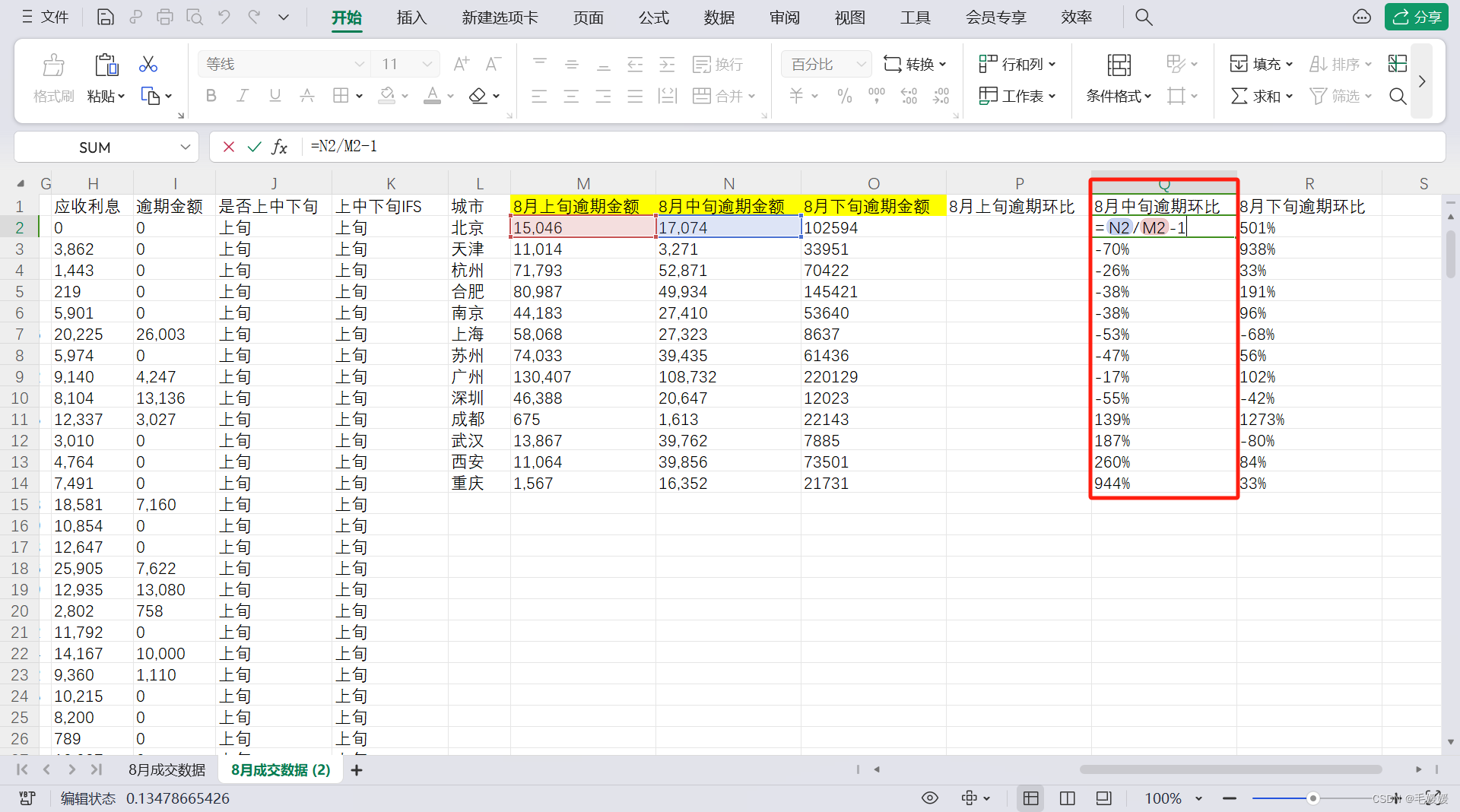
Task: Click the Decrease font size icon
Action: [x=493, y=64]
